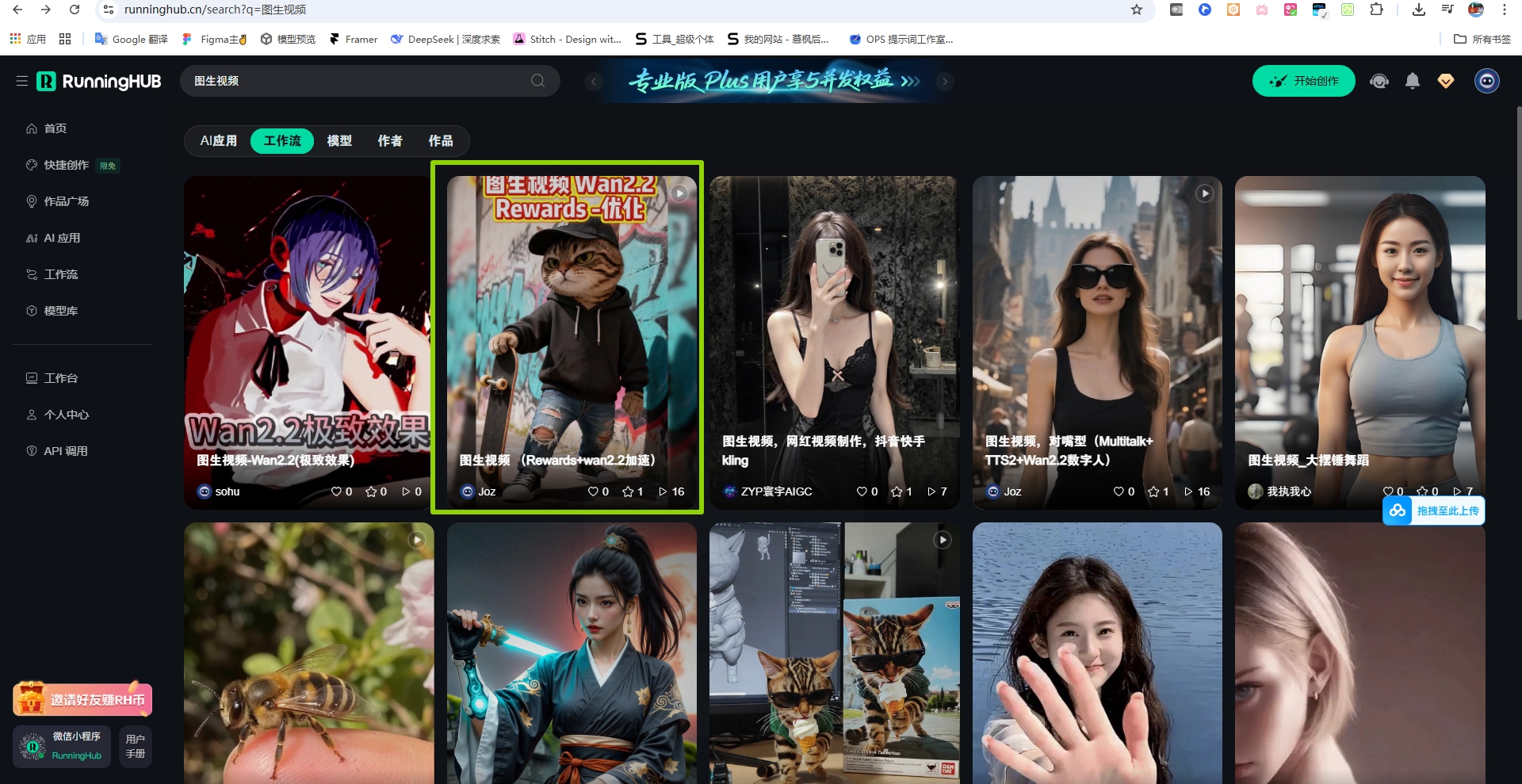This screenshot has height=784, width=1522.
Task: Open the DeepSeek bookmark
Action: click(x=446, y=39)
